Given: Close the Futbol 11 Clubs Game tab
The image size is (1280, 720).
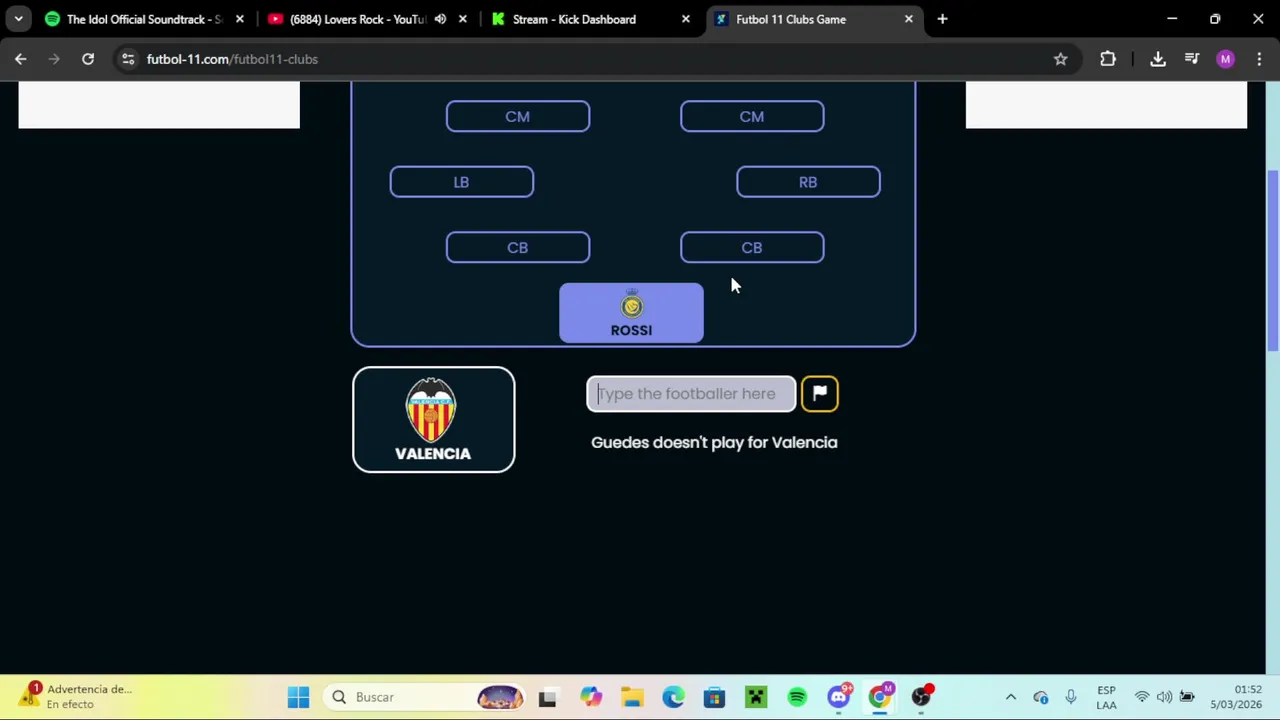Looking at the screenshot, I should click(x=908, y=19).
